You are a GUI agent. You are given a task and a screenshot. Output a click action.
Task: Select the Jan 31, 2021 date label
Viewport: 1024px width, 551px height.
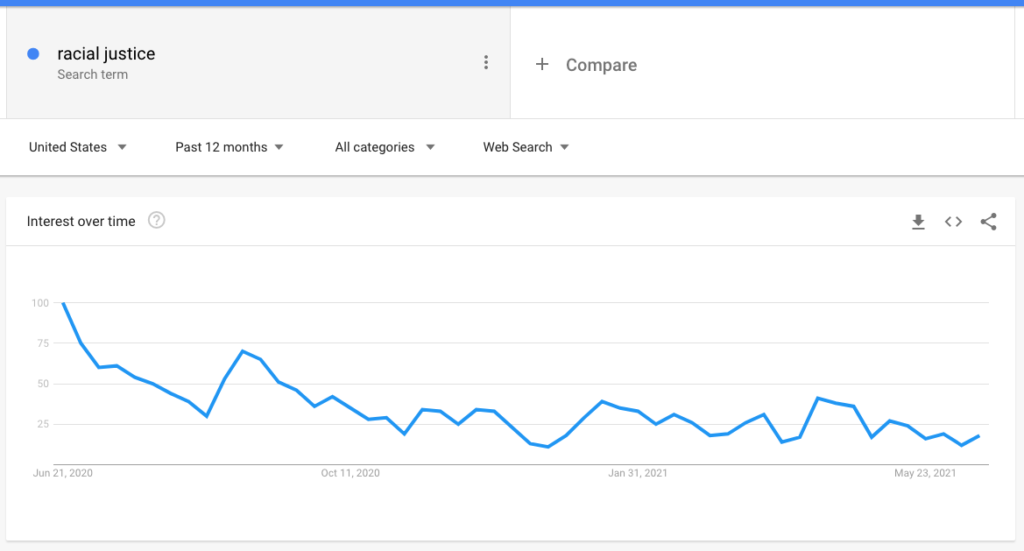pyautogui.click(x=637, y=473)
